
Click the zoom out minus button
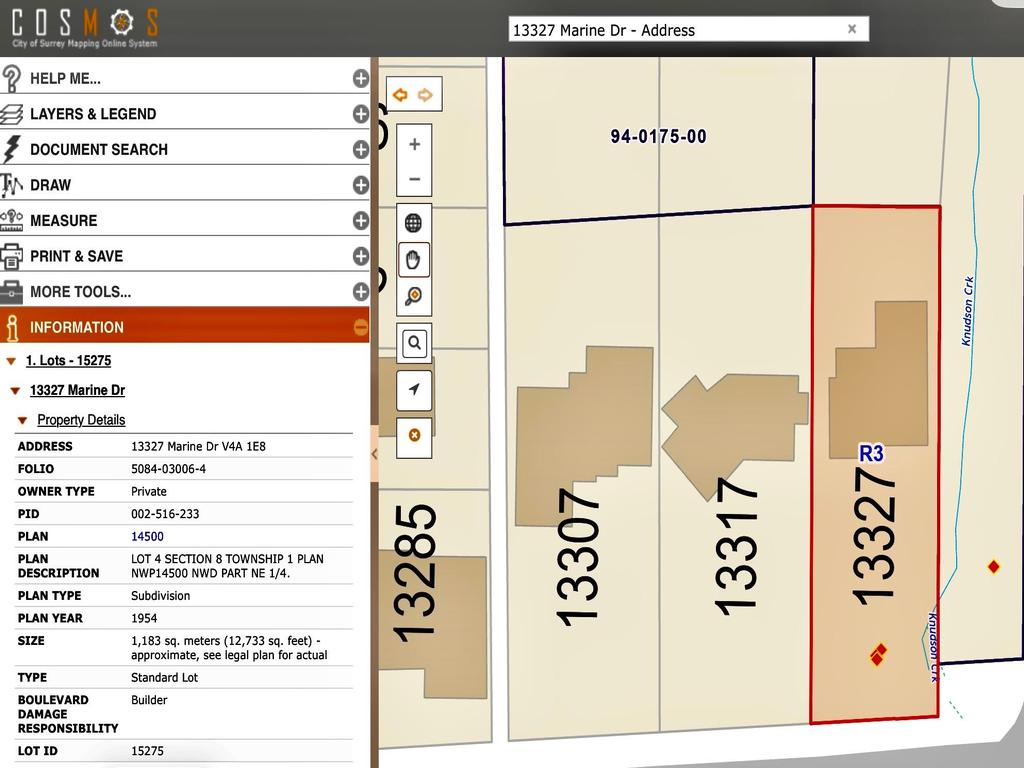tap(414, 178)
